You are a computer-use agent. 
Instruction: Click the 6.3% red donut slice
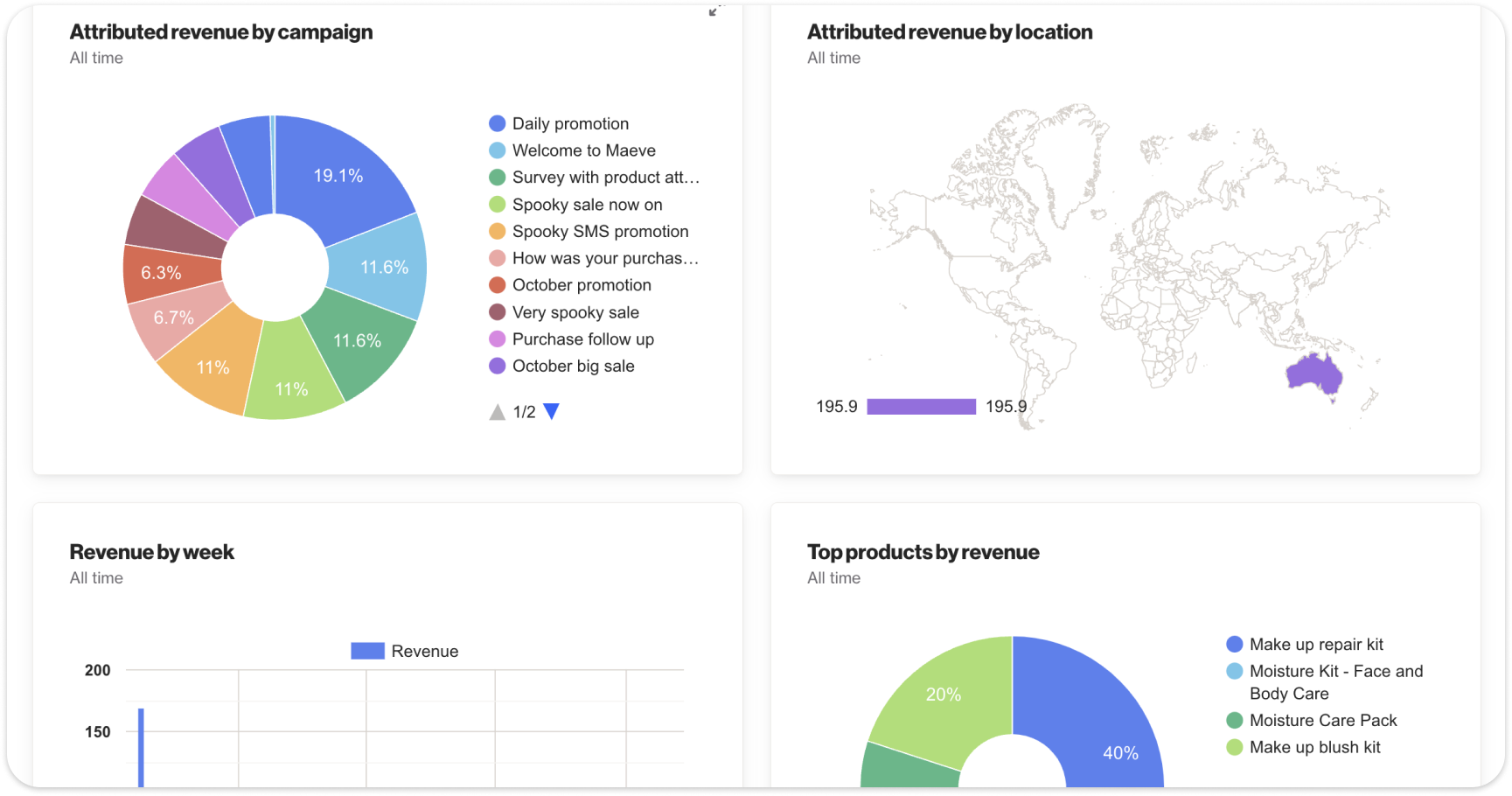pyautogui.click(x=171, y=272)
